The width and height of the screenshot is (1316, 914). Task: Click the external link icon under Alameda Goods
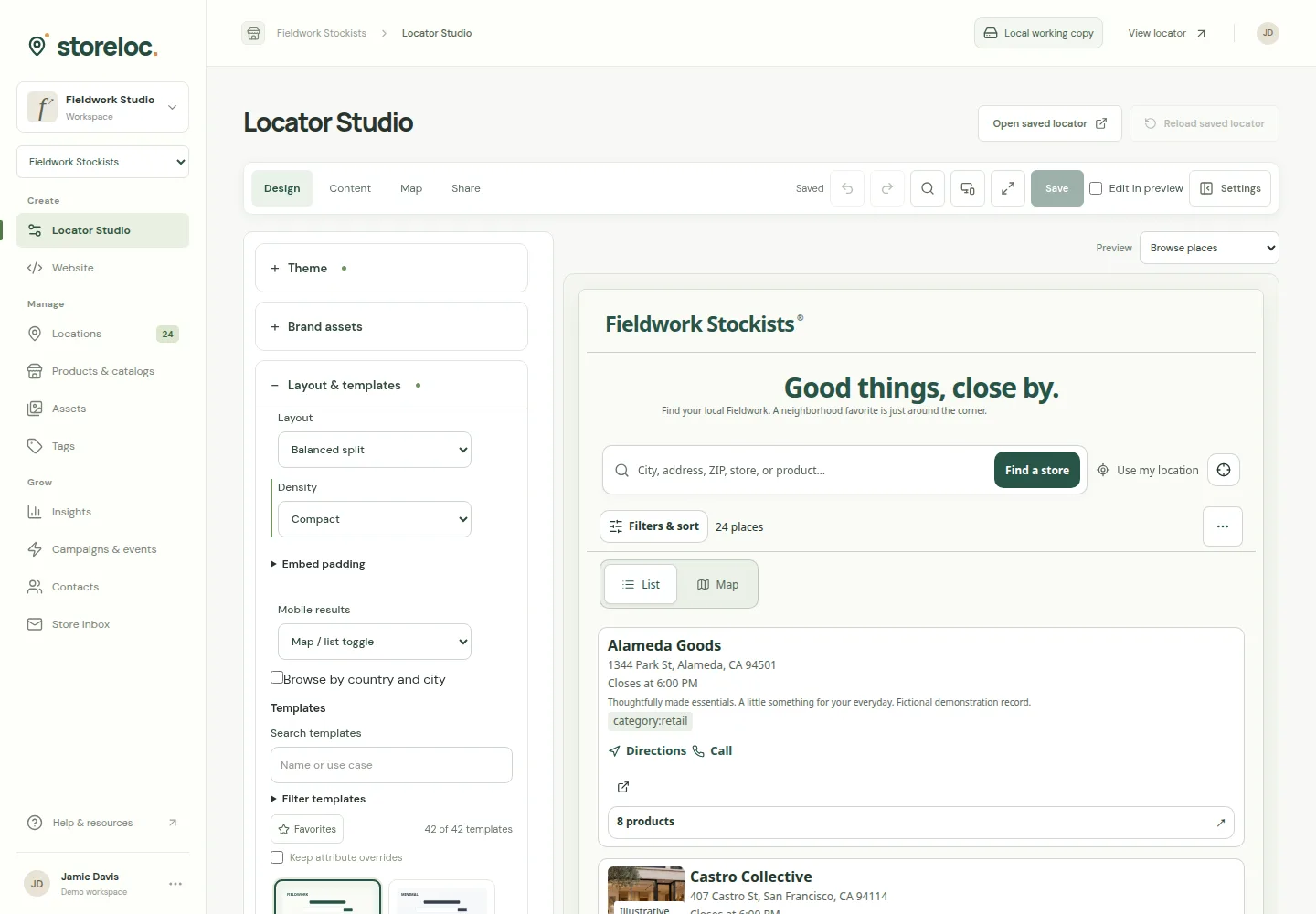tap(623, 787)
